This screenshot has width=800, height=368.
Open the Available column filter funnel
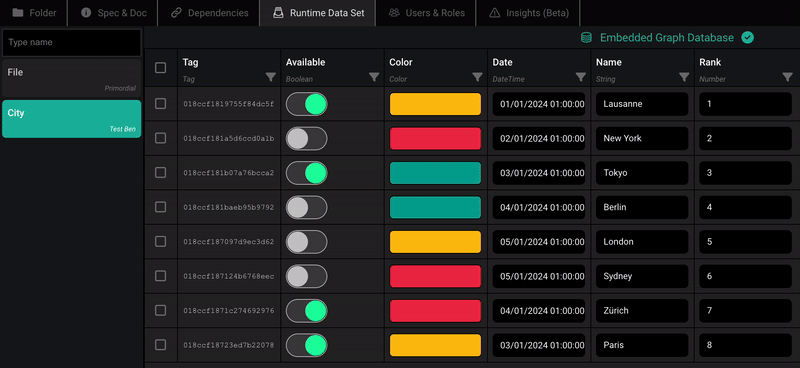(374, 77)
